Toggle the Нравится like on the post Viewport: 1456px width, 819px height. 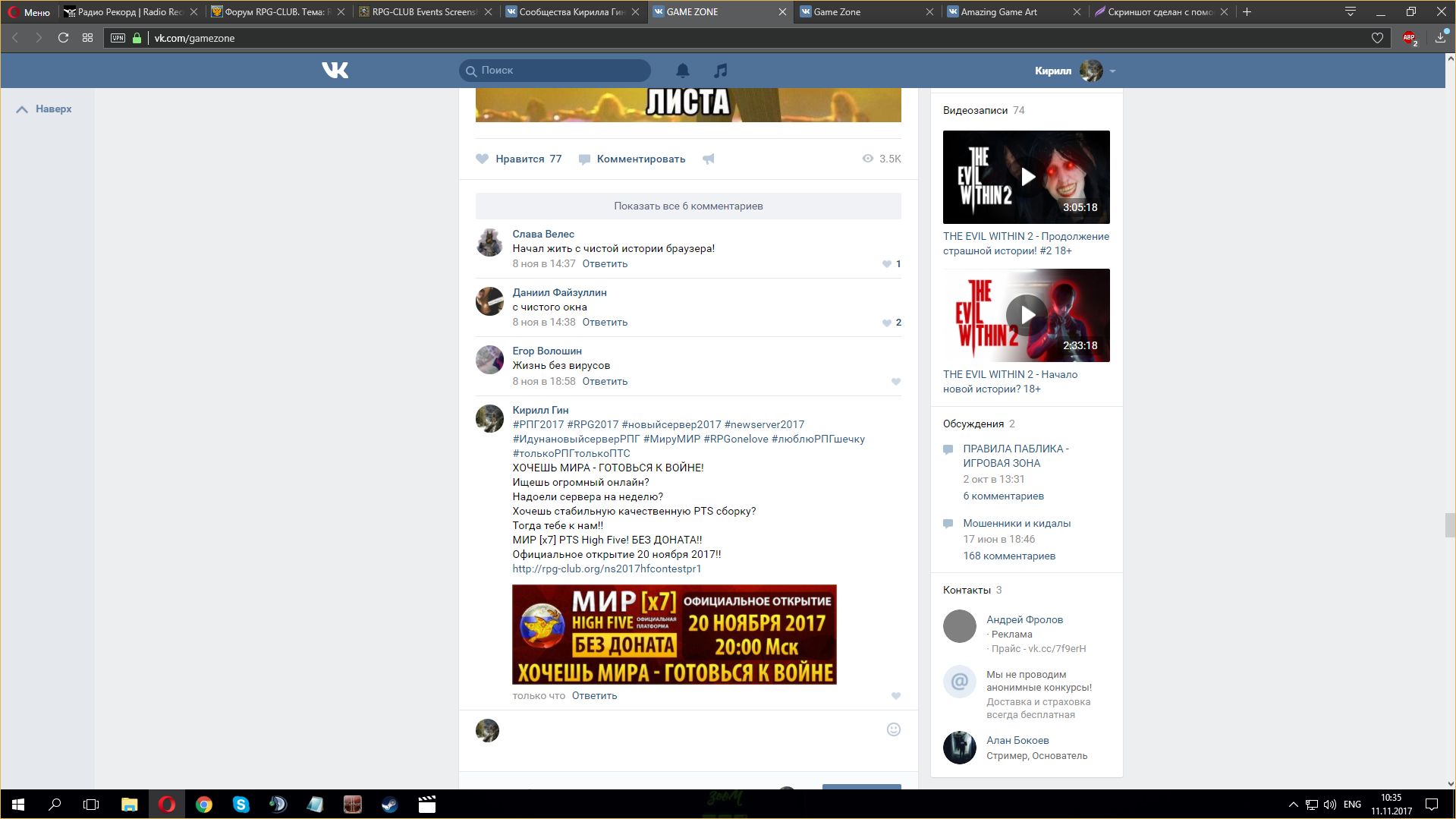519,159
